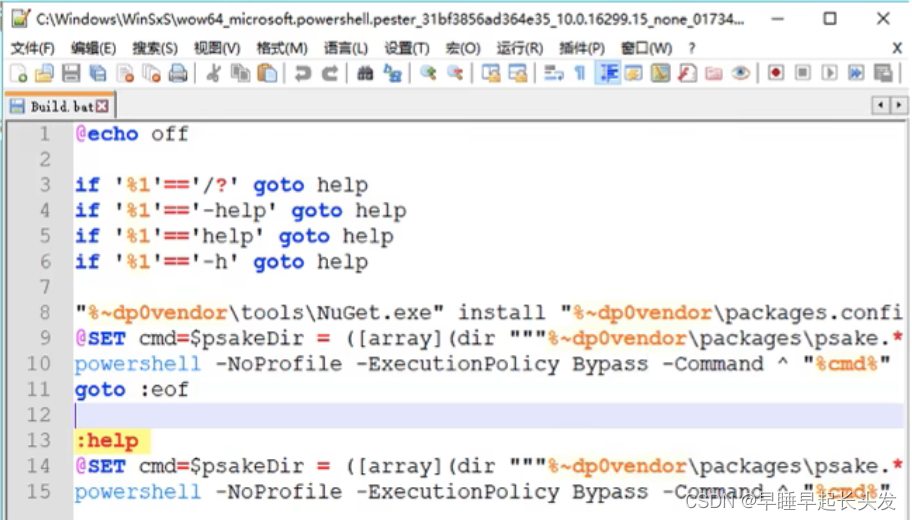912x520 pixels.
Task: Click the "if '%1'=='-h' goto help" line
Action: click(x=222, y=261)
